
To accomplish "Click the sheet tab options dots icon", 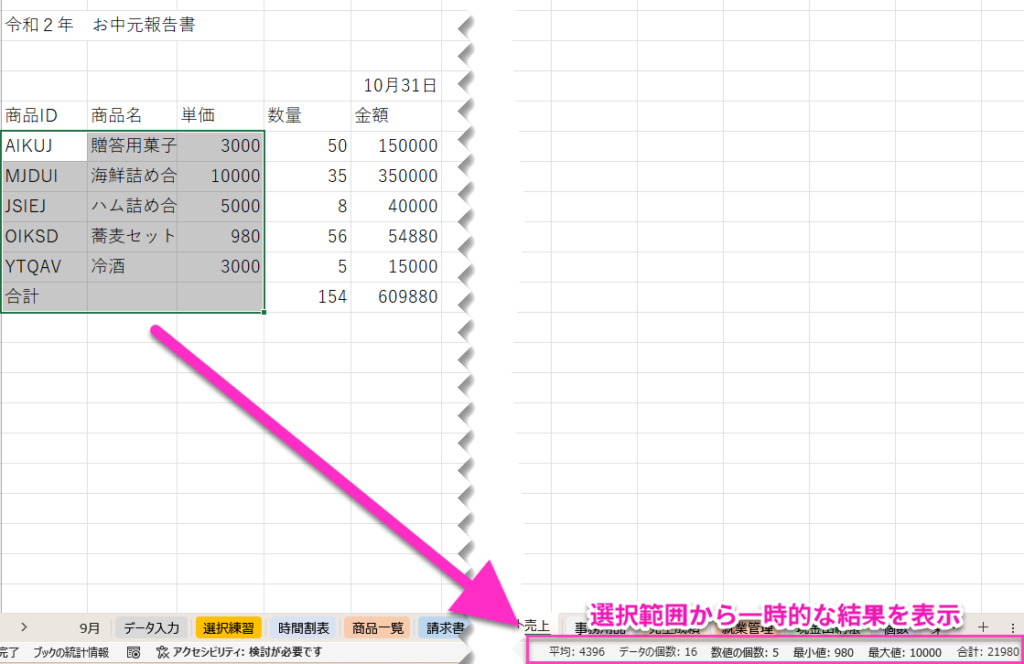I will 1012,627.
